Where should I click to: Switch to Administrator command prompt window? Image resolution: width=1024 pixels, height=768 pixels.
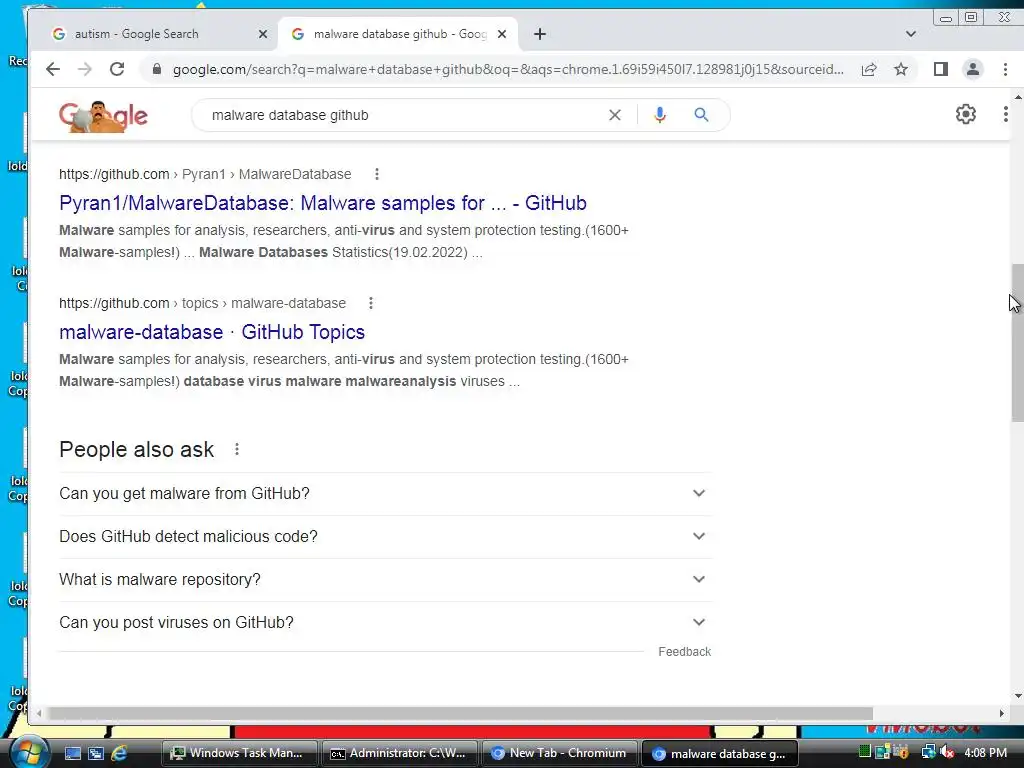[400, 753]
